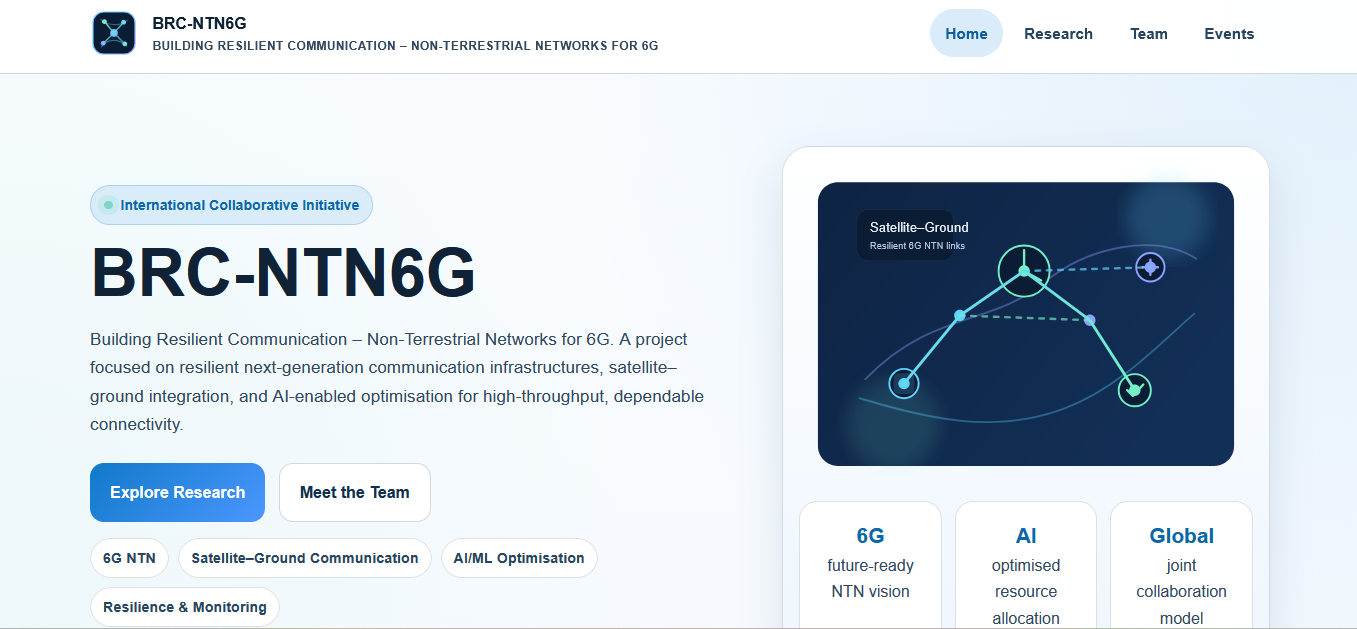
Task: Select the 6G NTN tag chip
Action: (129, 558)
